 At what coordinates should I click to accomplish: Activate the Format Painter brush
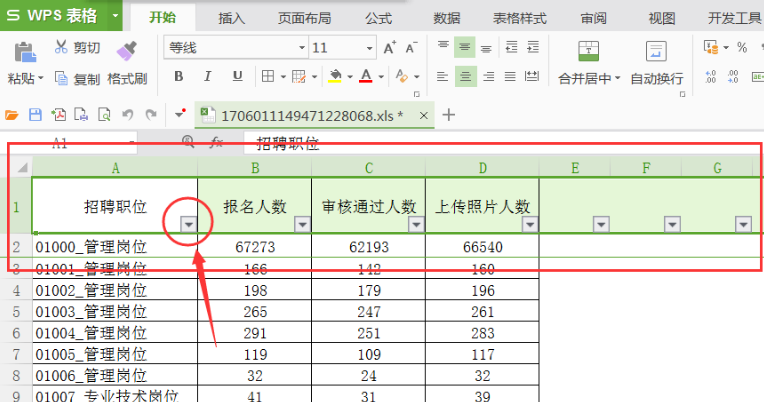click(126, 51)
